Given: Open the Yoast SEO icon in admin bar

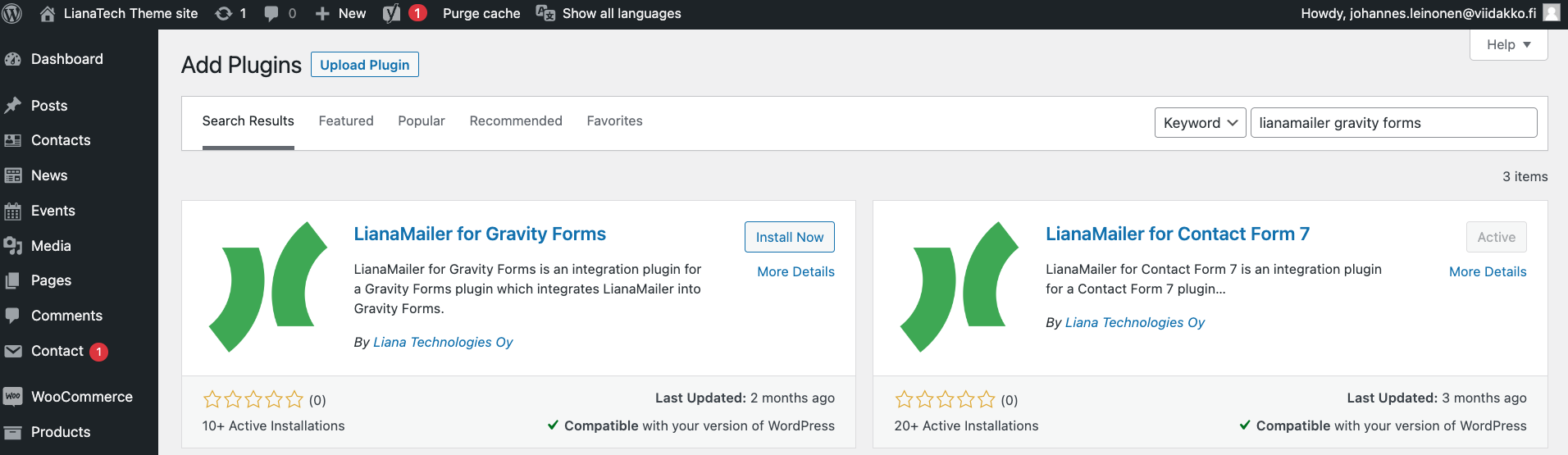Looking at the screenshot, I should (392, 13).
